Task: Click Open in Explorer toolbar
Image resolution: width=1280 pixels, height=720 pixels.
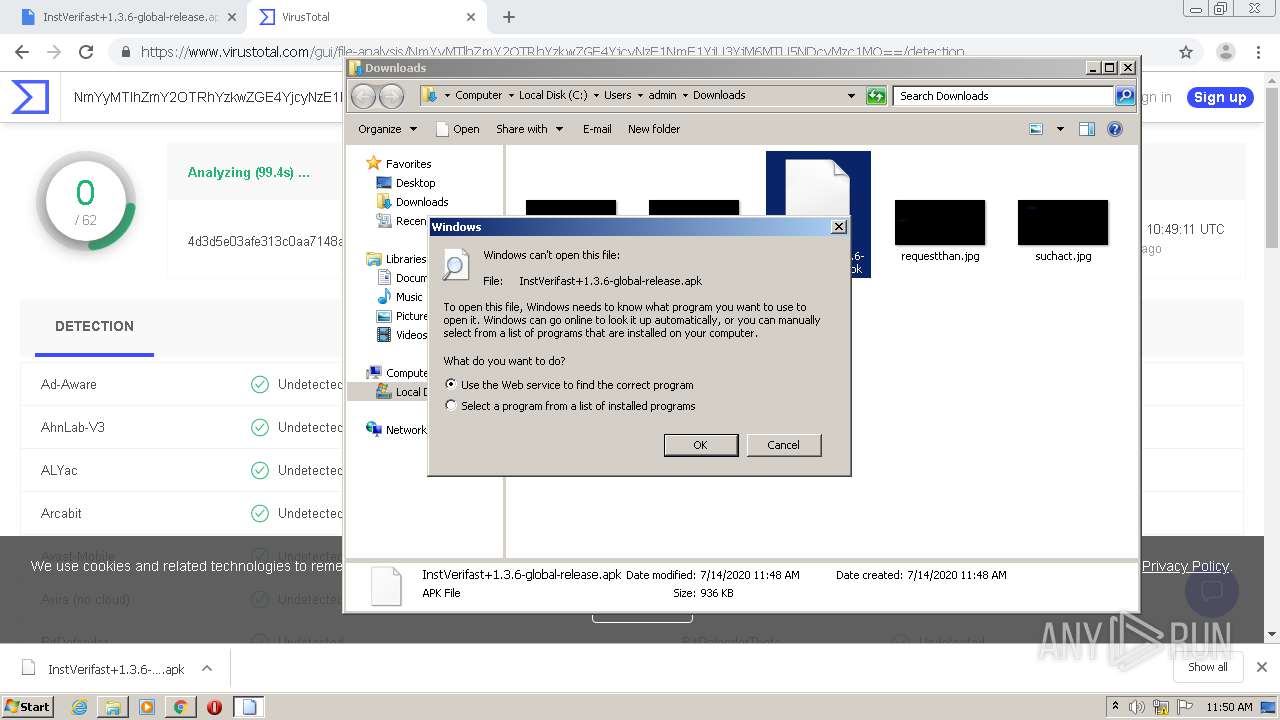Action: pyautogui.click(x=458, y=129)
